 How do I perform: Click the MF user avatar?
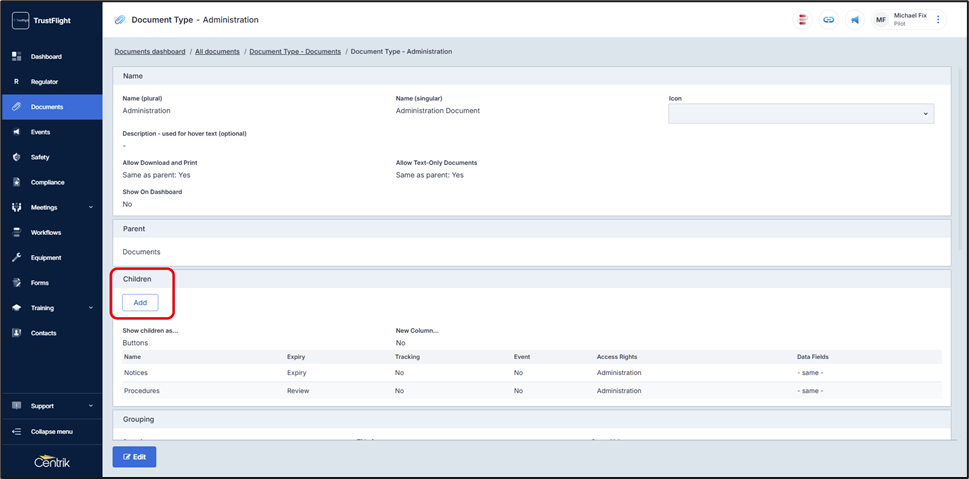tap(881, 20)
